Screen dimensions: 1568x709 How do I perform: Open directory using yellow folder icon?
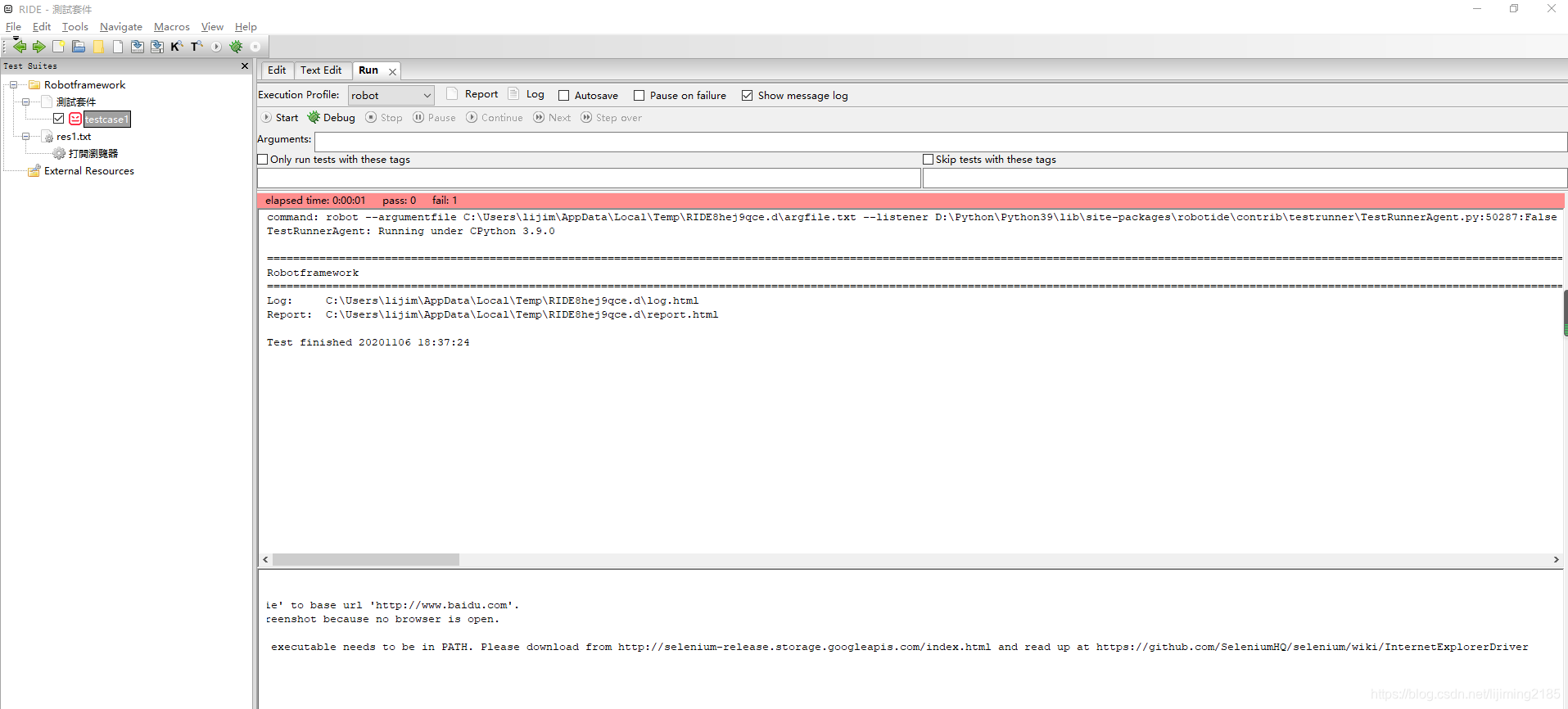pos(98,47)
